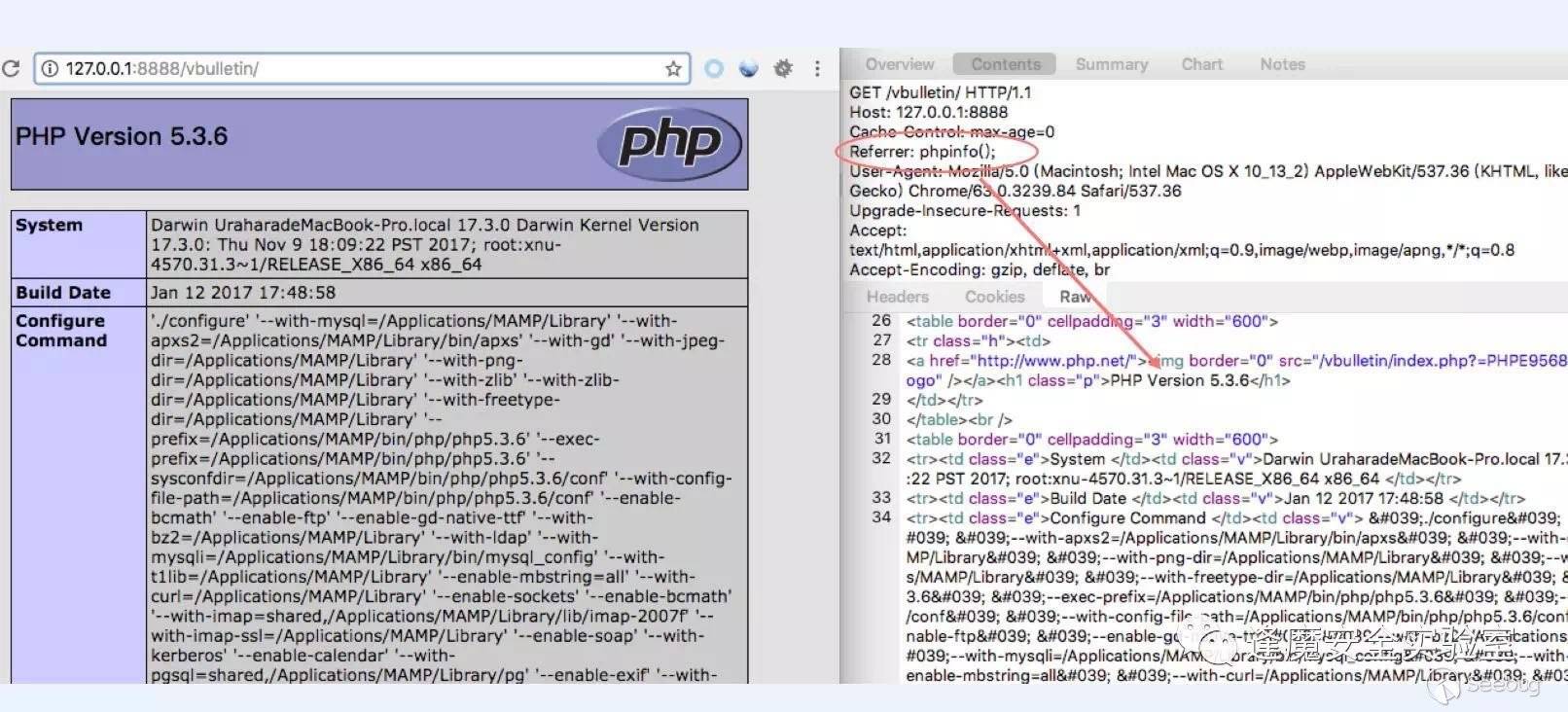Image resolution: width=1568 pixels, height=712 pixels.
Task: Click the 'Accept-Encoding: gzip, deflate, br' line
Action: [980, 269]
